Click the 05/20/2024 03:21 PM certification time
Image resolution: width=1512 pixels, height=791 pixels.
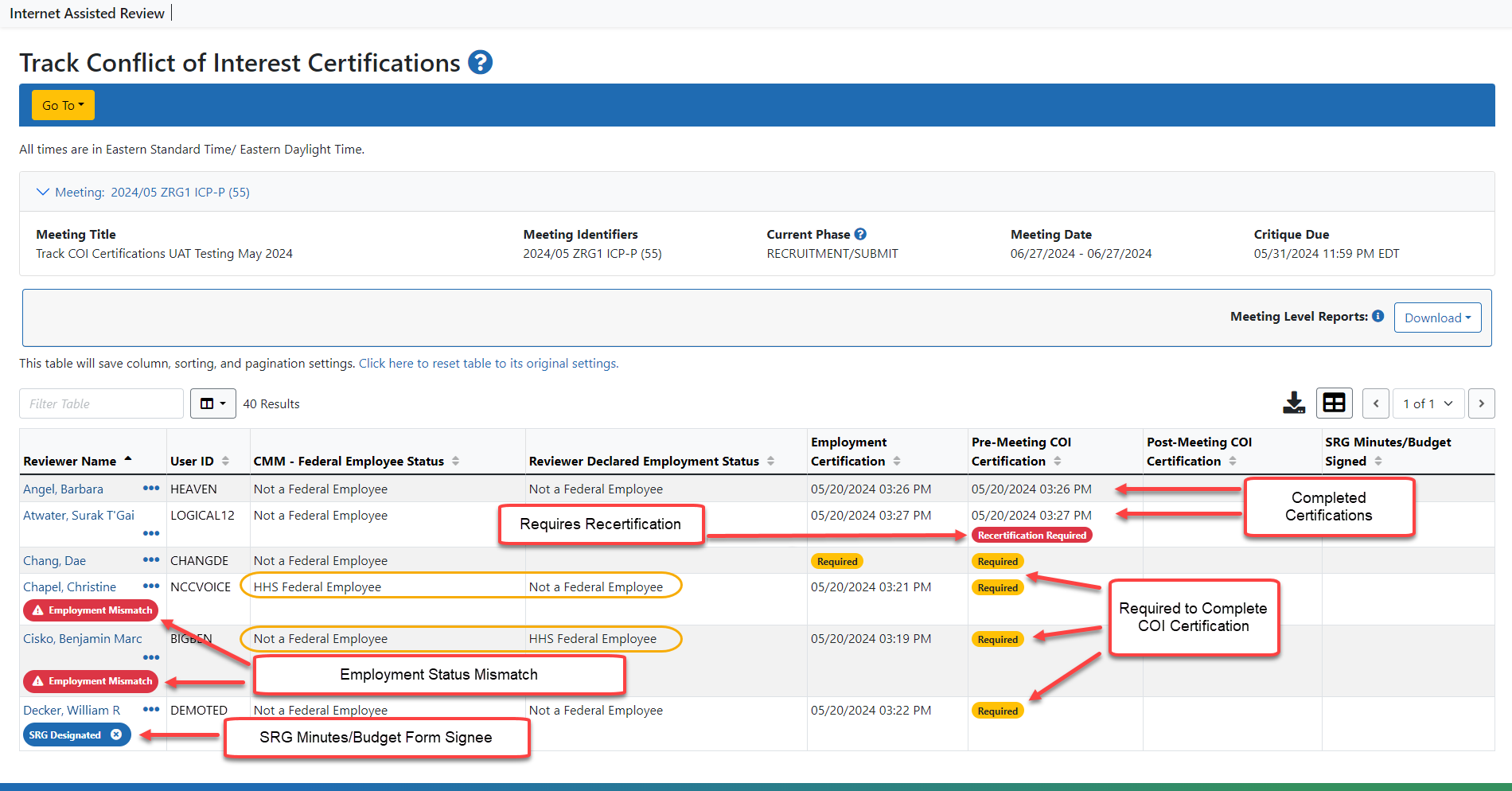(871, 586)
